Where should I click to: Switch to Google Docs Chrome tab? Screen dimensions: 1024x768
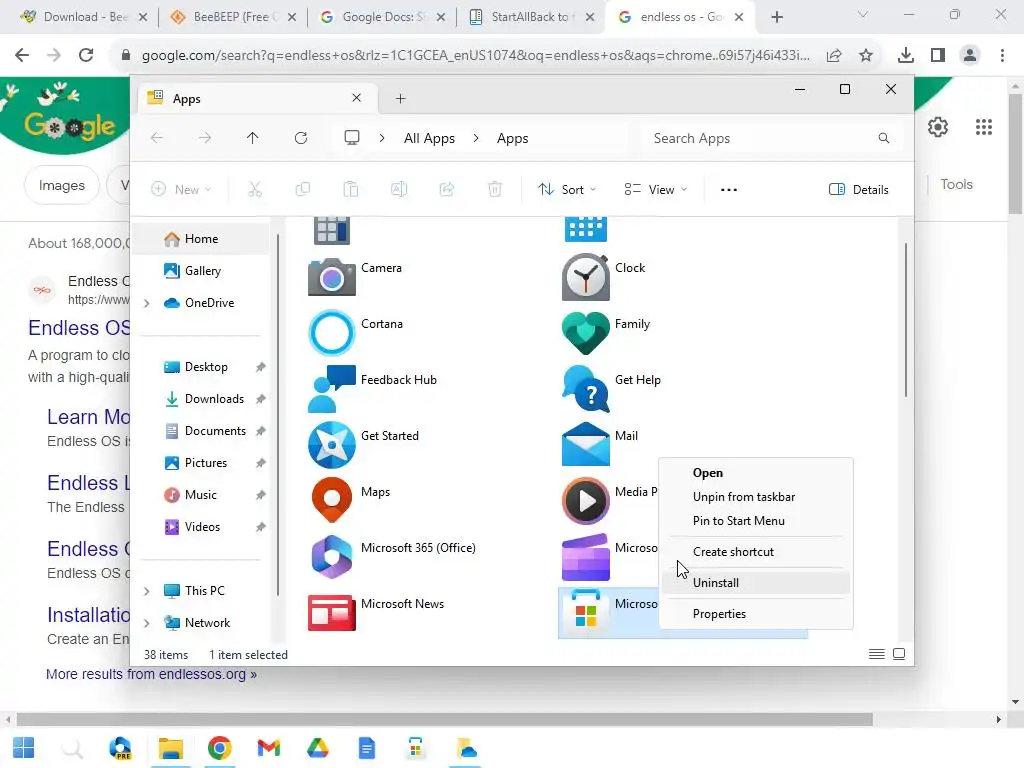pyautogui.click(x=383, y=17)
